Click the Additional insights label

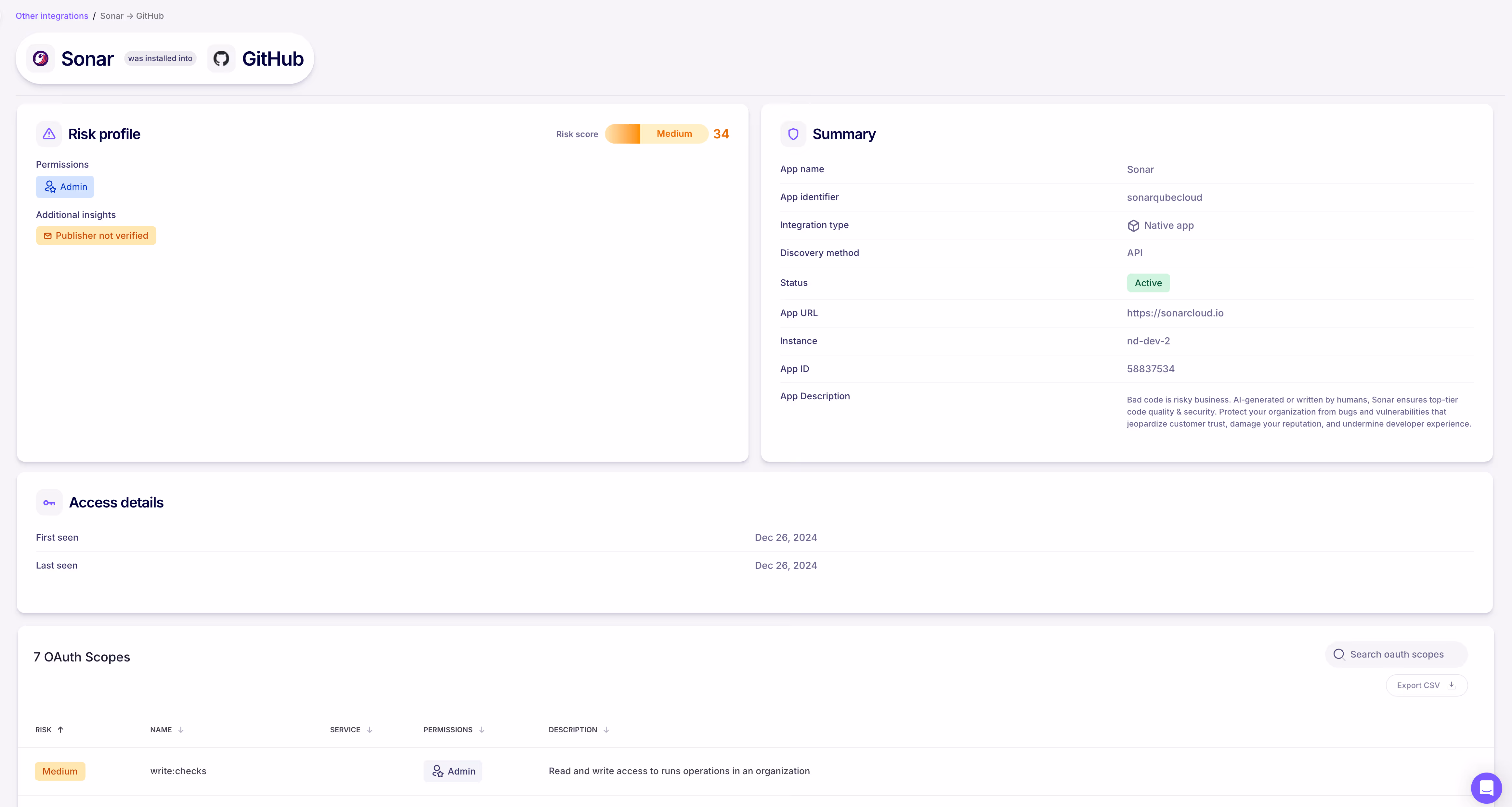pyautogui.click(x=76, y=215)
